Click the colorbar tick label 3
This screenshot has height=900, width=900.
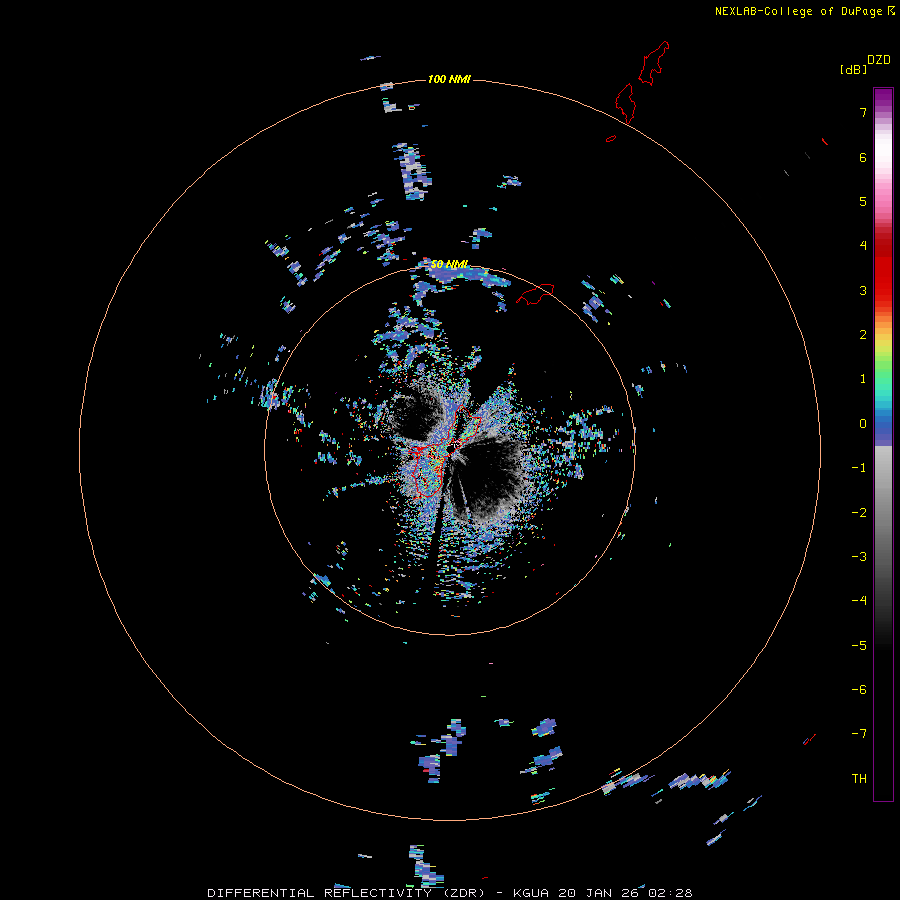(x=863, y=290)
